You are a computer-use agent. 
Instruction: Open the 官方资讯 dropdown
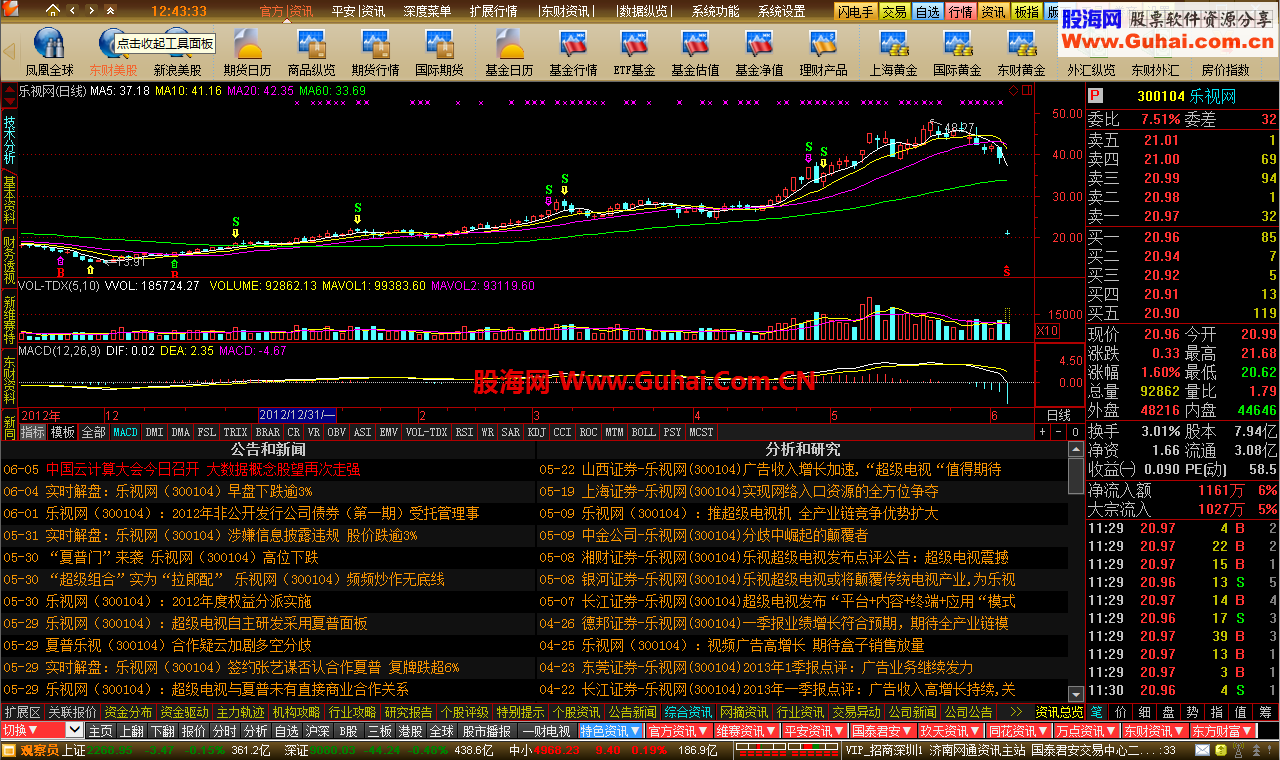(x=679, y=731)
